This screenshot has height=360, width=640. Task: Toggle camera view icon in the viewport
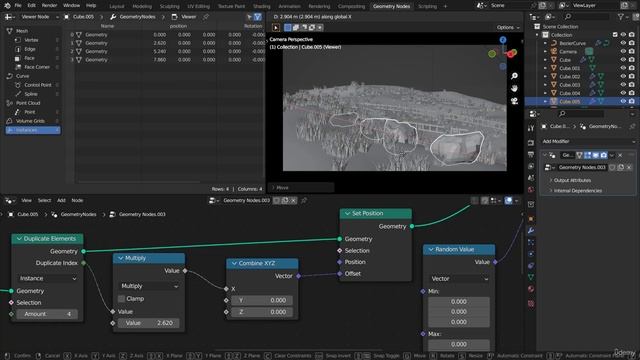pyautogui.click(x=514, y=101)
